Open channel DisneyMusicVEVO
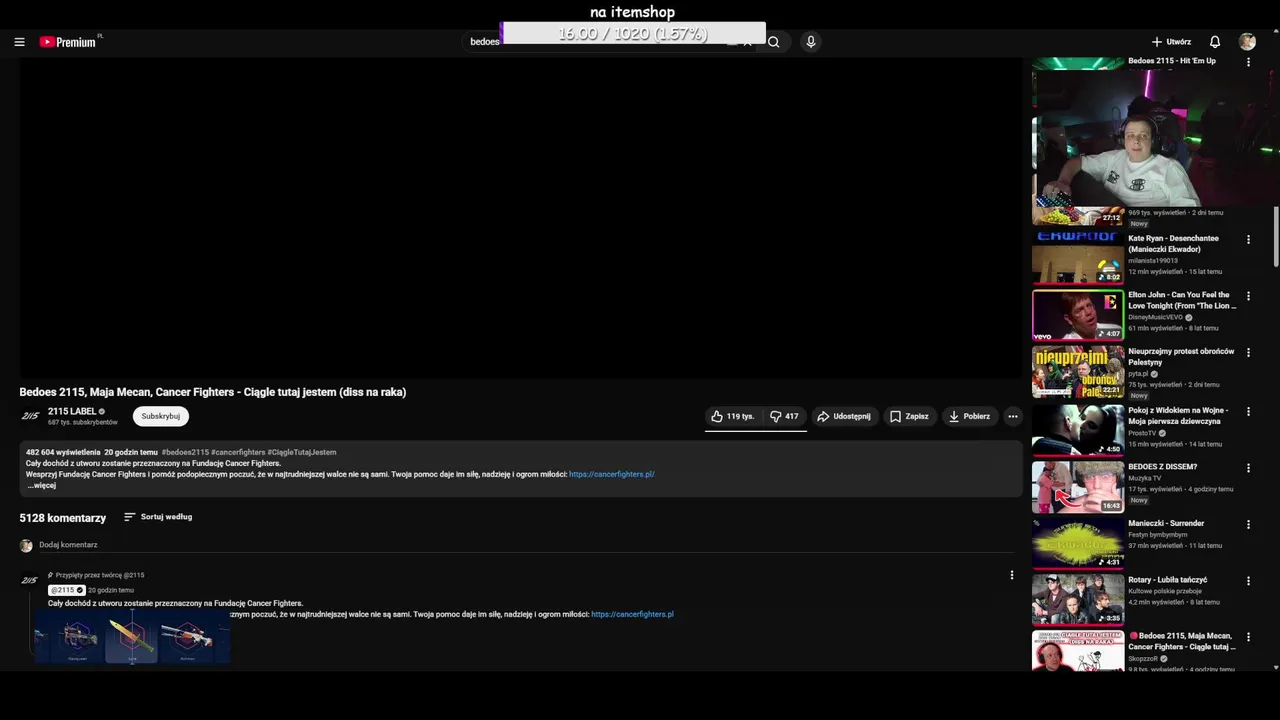This screenshot has width=1280, height=720. pos(1155,317)
